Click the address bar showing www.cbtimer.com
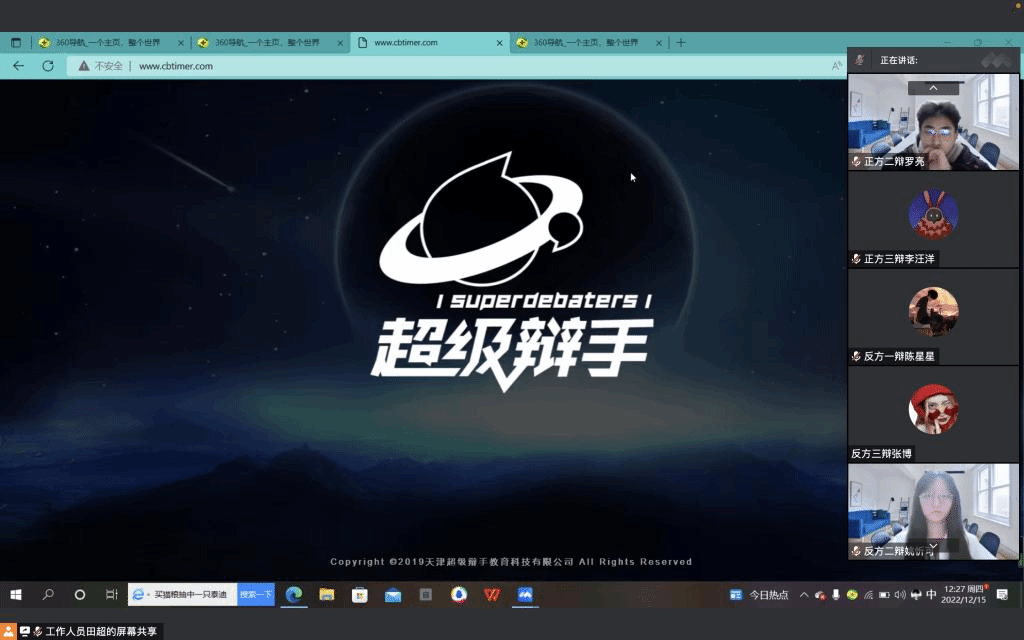This screenshot has height=640, width=1024. 400,66
